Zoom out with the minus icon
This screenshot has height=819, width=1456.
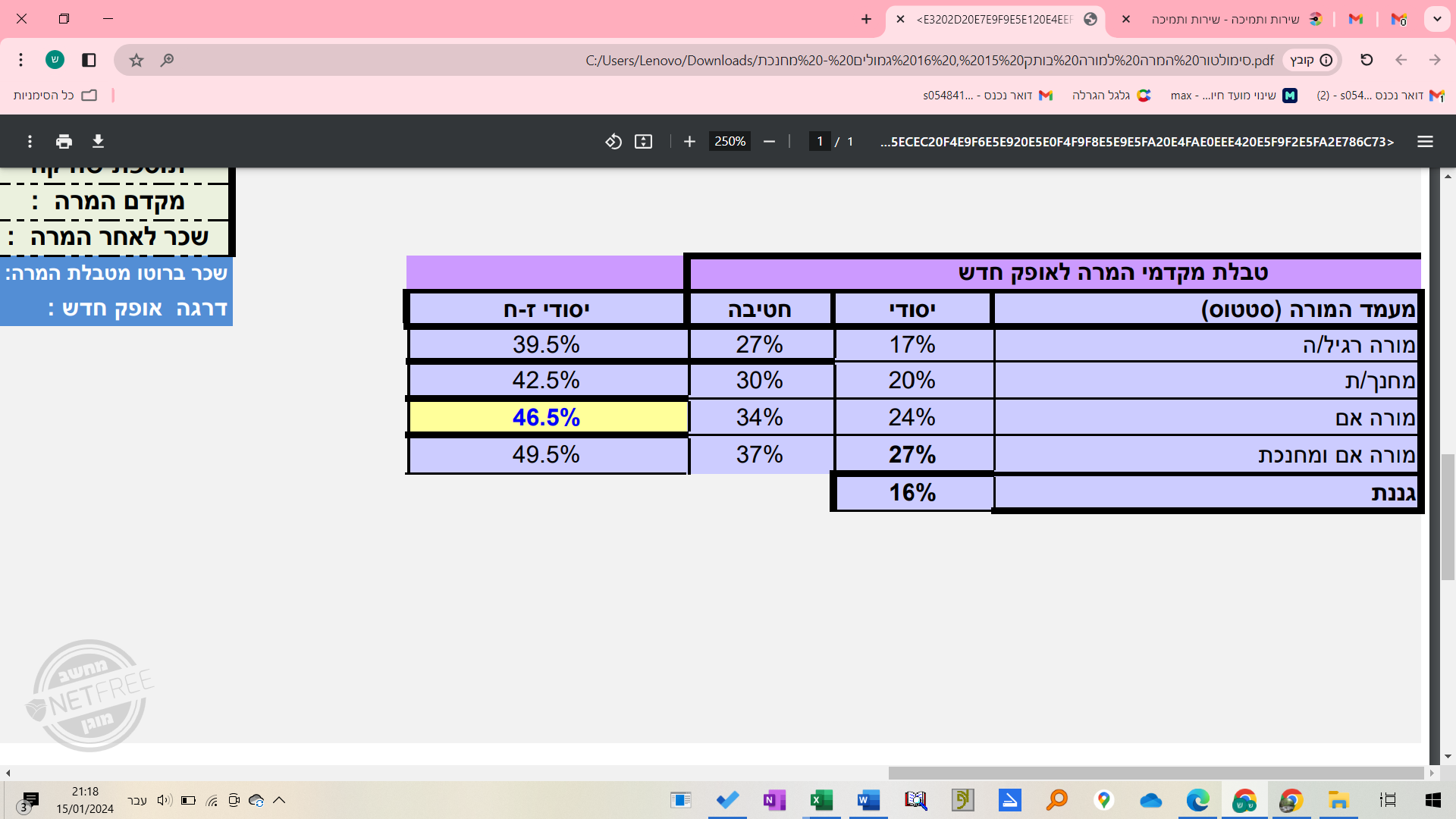(769, 141)
